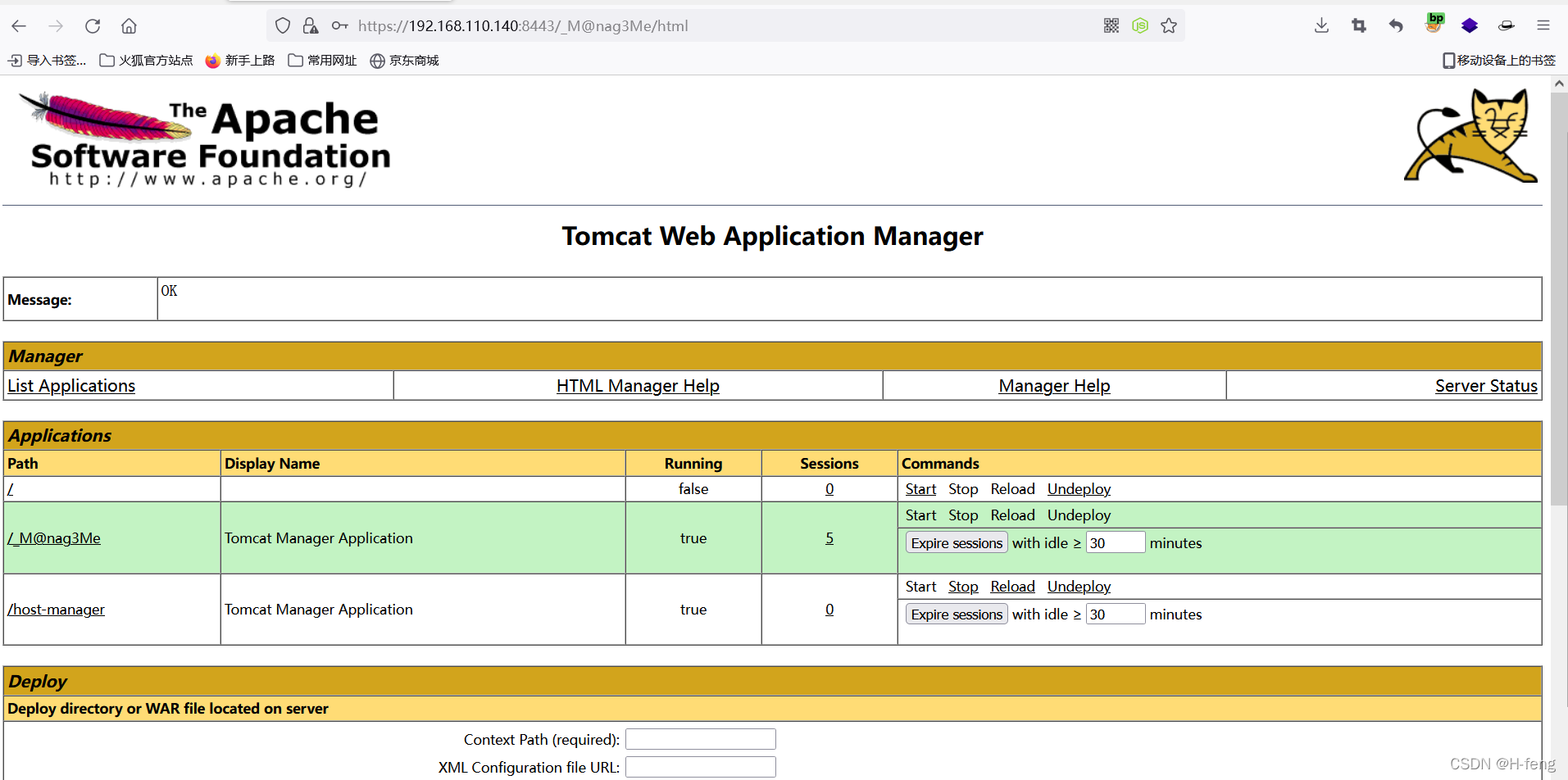Click sessions count 0 for host-manager
Screen dimensions: 1568x780
[x=829, y=610]
